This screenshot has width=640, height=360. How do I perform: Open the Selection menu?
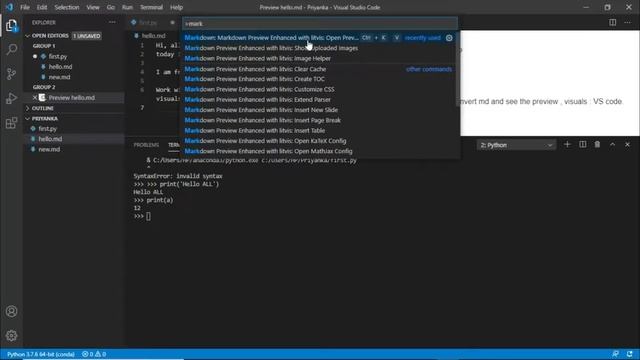67,7
